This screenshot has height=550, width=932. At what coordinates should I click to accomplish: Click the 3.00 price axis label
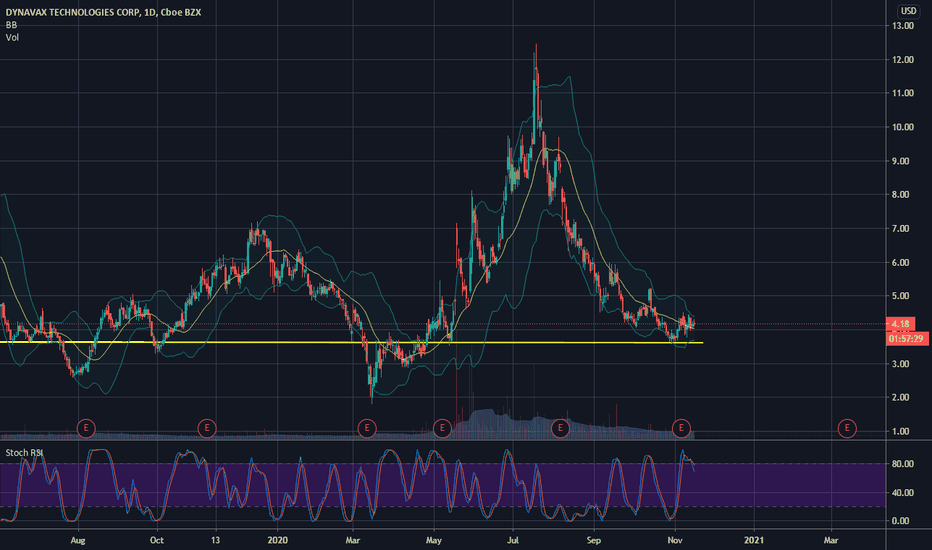coord(902,364)
